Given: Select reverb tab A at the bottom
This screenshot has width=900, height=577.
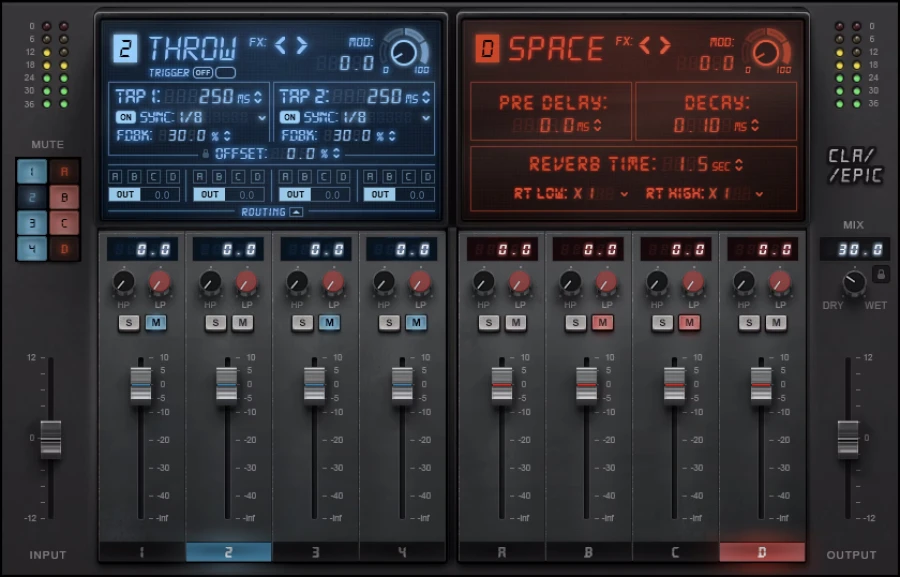Looking at the screenshot, I should [x=502, y=552].
